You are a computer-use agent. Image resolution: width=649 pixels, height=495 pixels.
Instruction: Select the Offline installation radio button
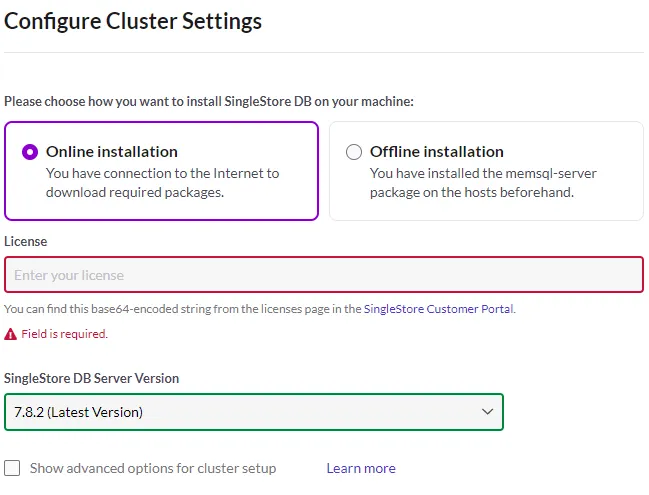click(354, 152)
